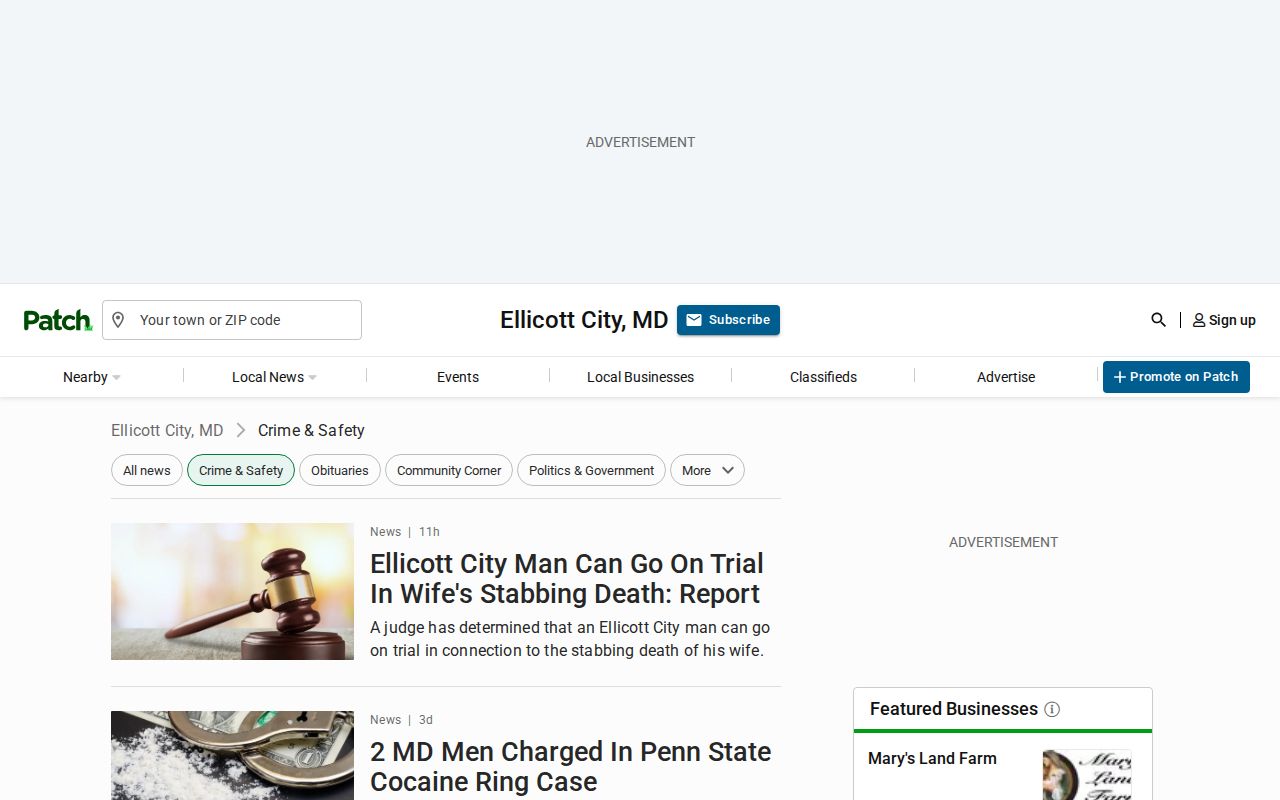Open Local Businesses menu item

click(640, 377)
